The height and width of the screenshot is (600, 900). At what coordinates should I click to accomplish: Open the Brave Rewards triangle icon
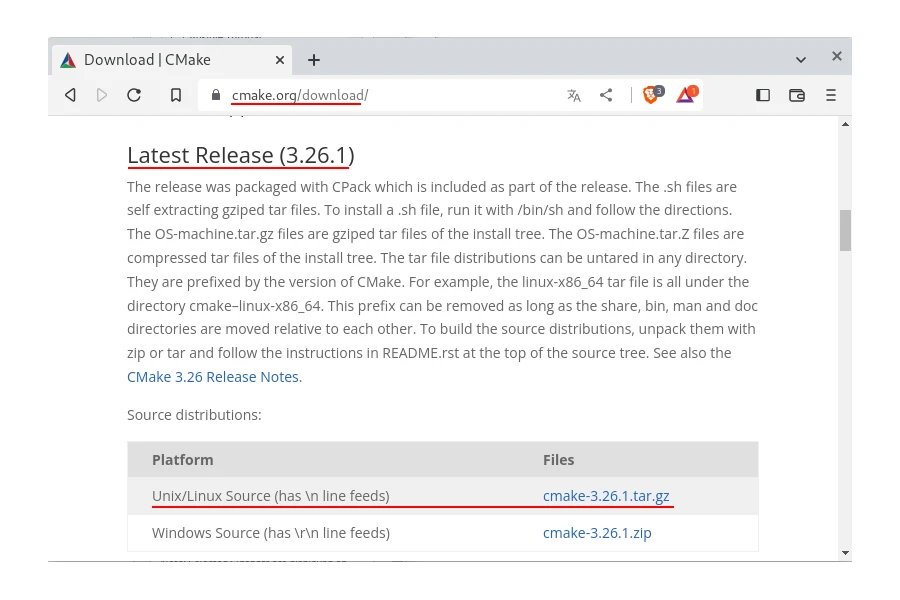(686, 95)
